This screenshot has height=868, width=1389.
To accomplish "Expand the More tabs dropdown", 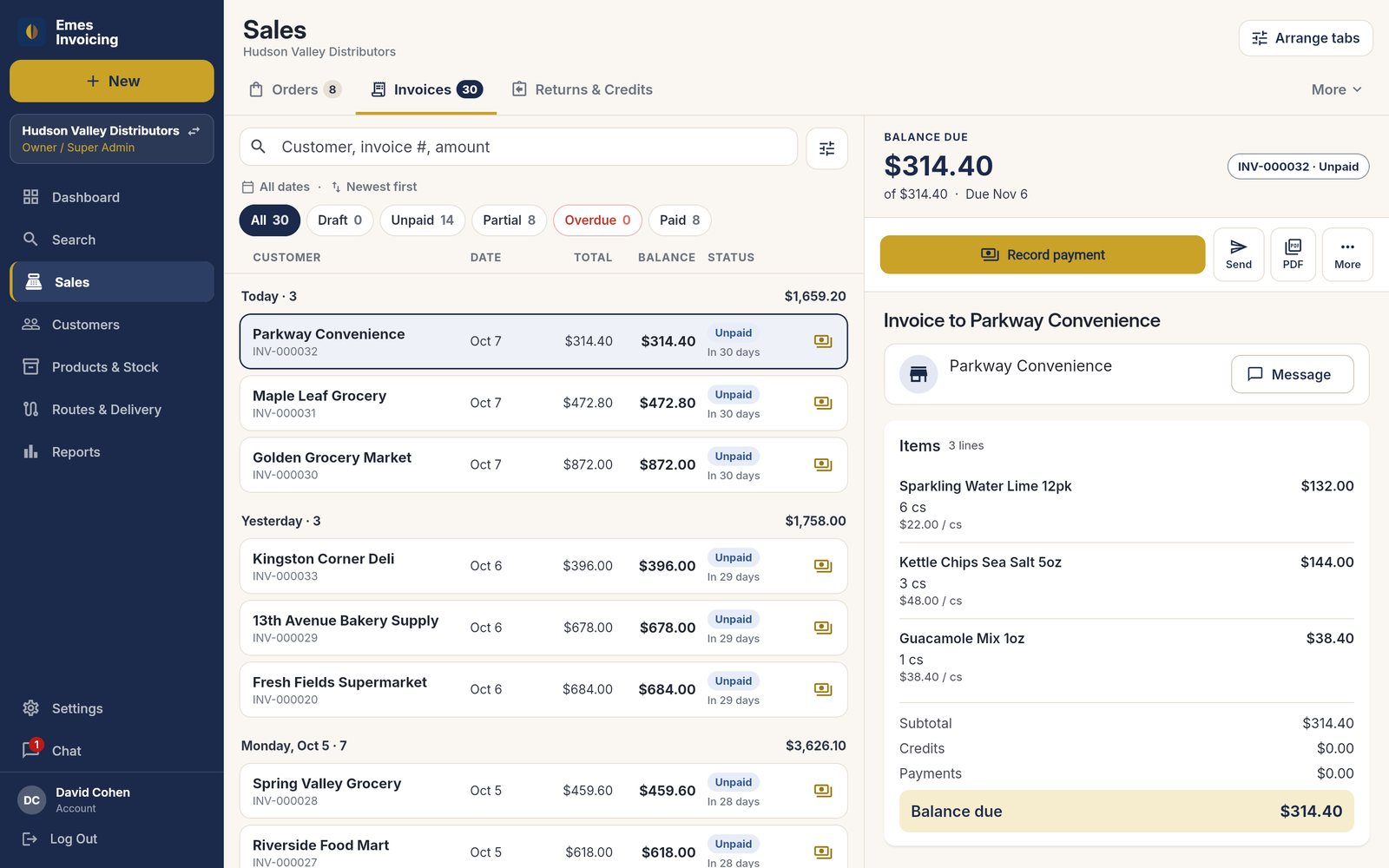I will coord(1337,89).
